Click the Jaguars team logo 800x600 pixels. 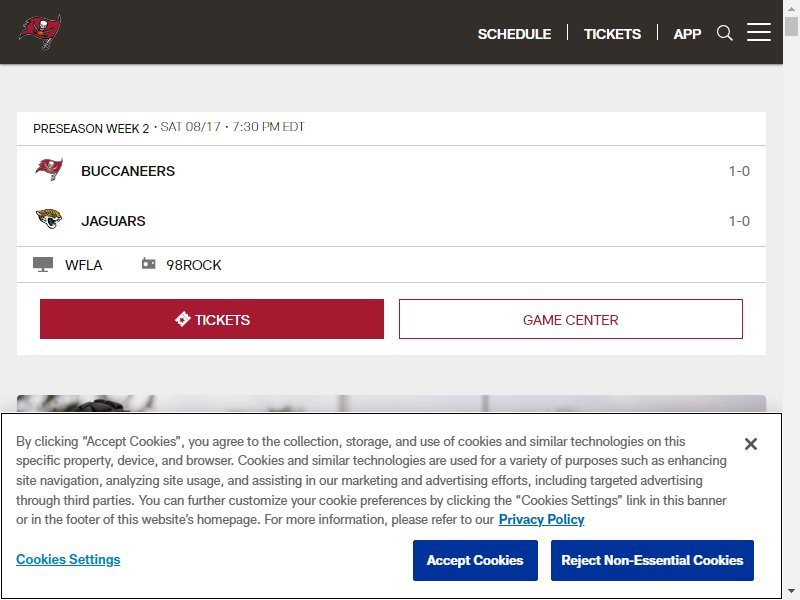(49, 219)
